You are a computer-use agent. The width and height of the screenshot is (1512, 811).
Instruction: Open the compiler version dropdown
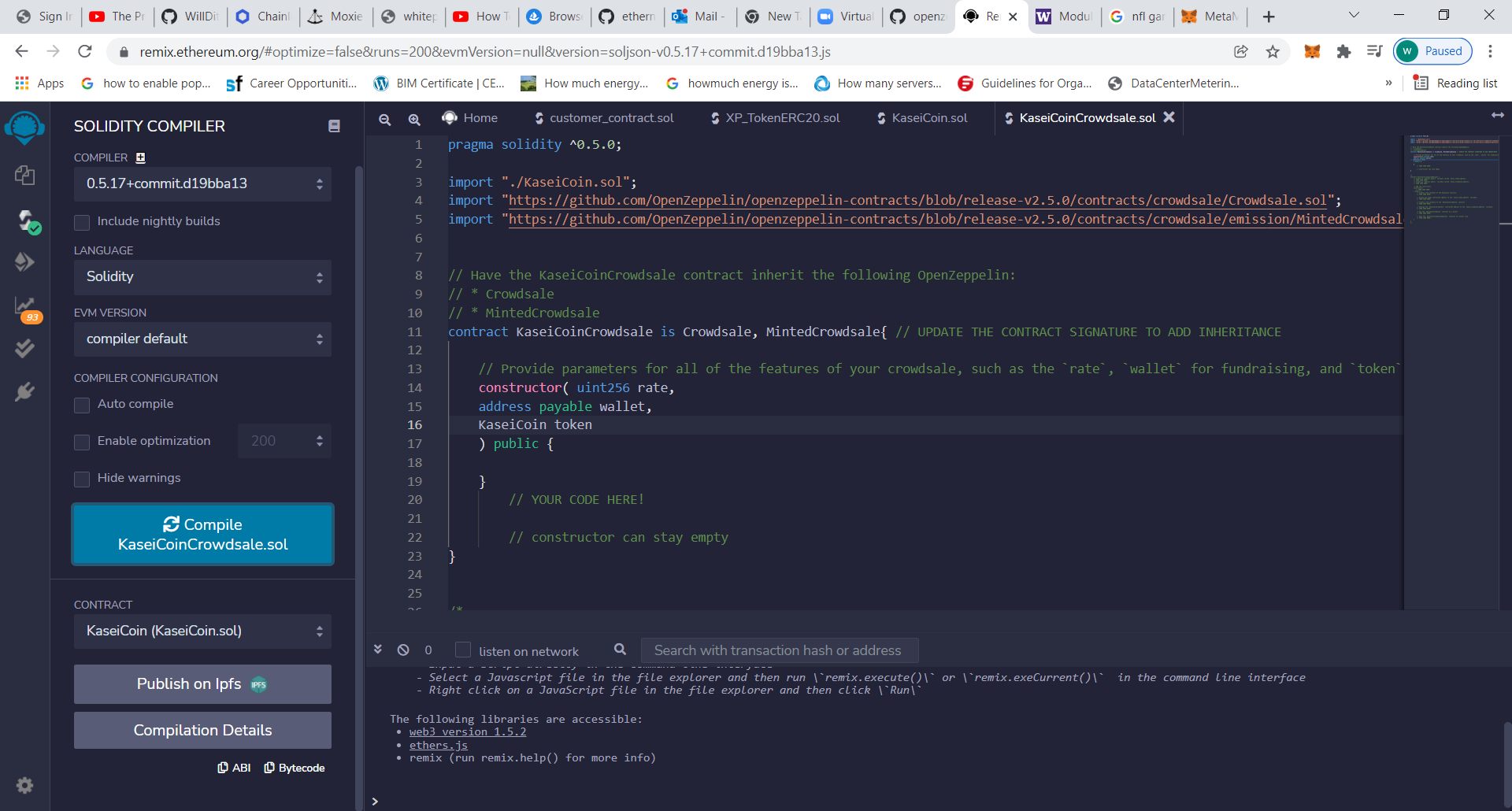click(x=202, y=183)
